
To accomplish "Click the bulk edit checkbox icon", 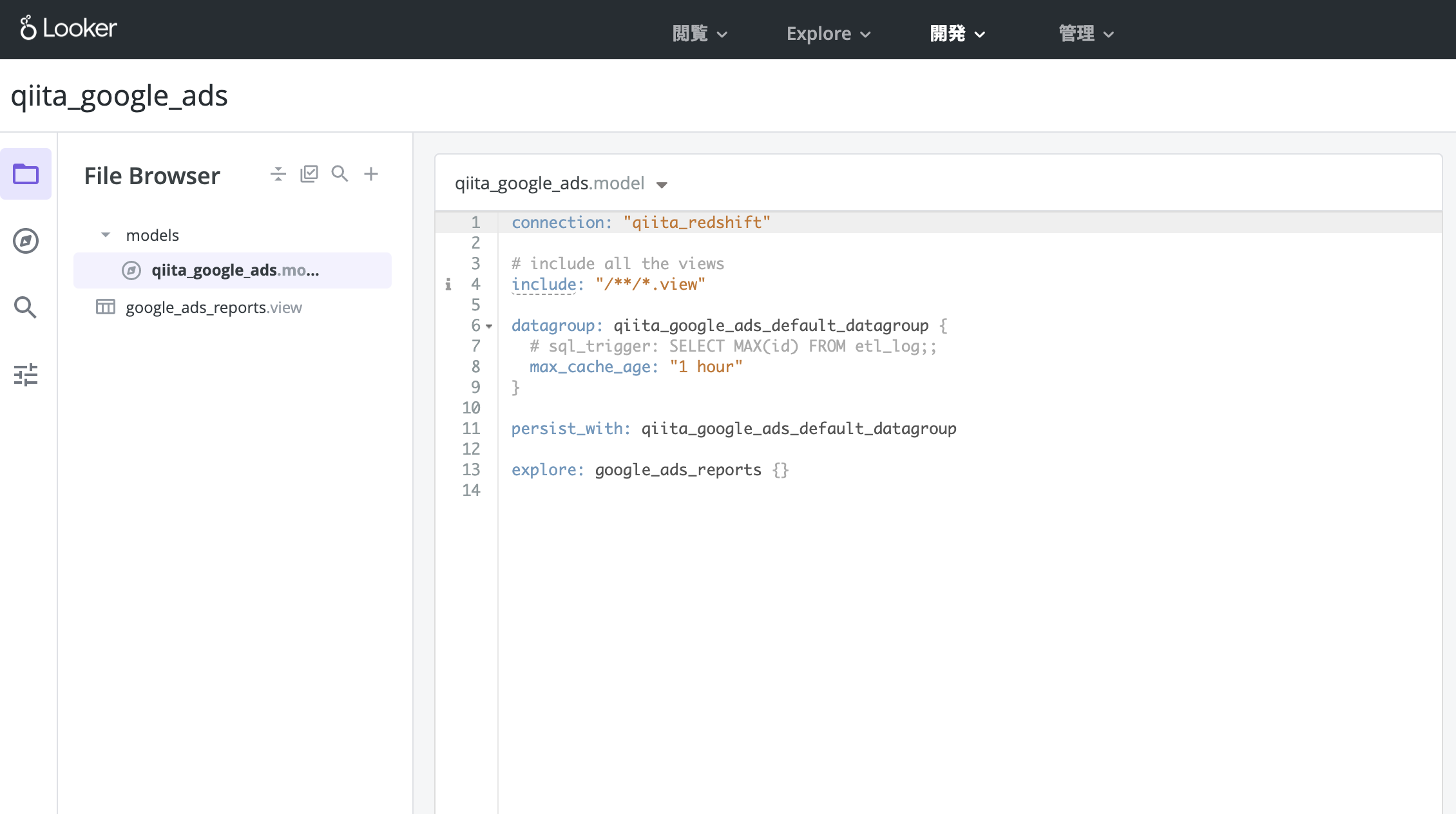I will tap(309, 174).
